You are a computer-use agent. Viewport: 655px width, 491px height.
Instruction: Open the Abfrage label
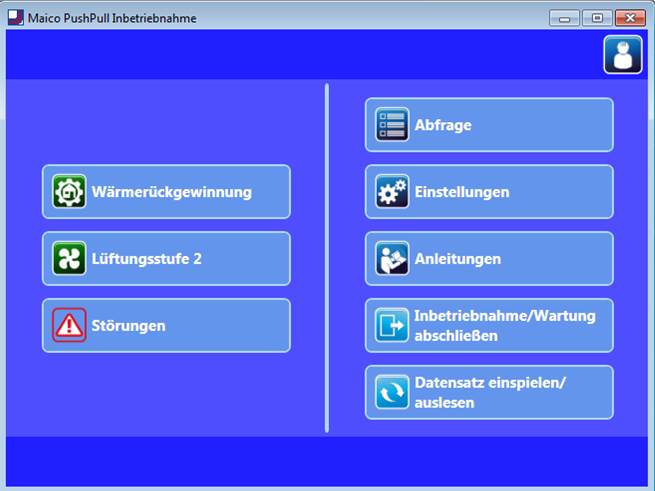pyautogui.click(x=443, y=125)
